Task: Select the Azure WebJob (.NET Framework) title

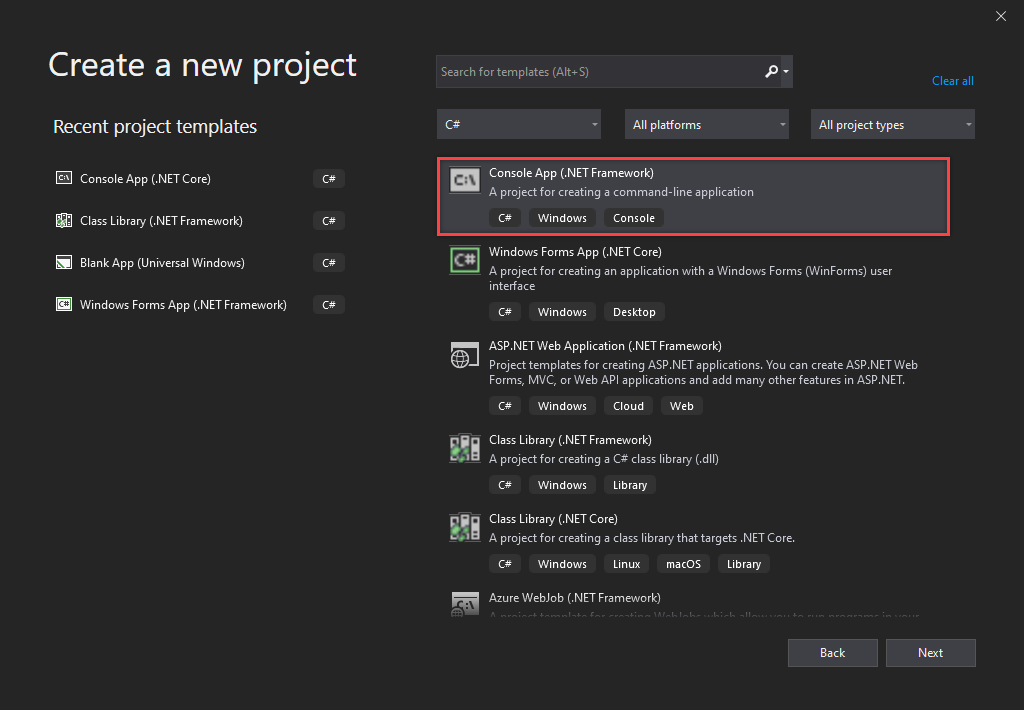Action: (x=575, y=598)
